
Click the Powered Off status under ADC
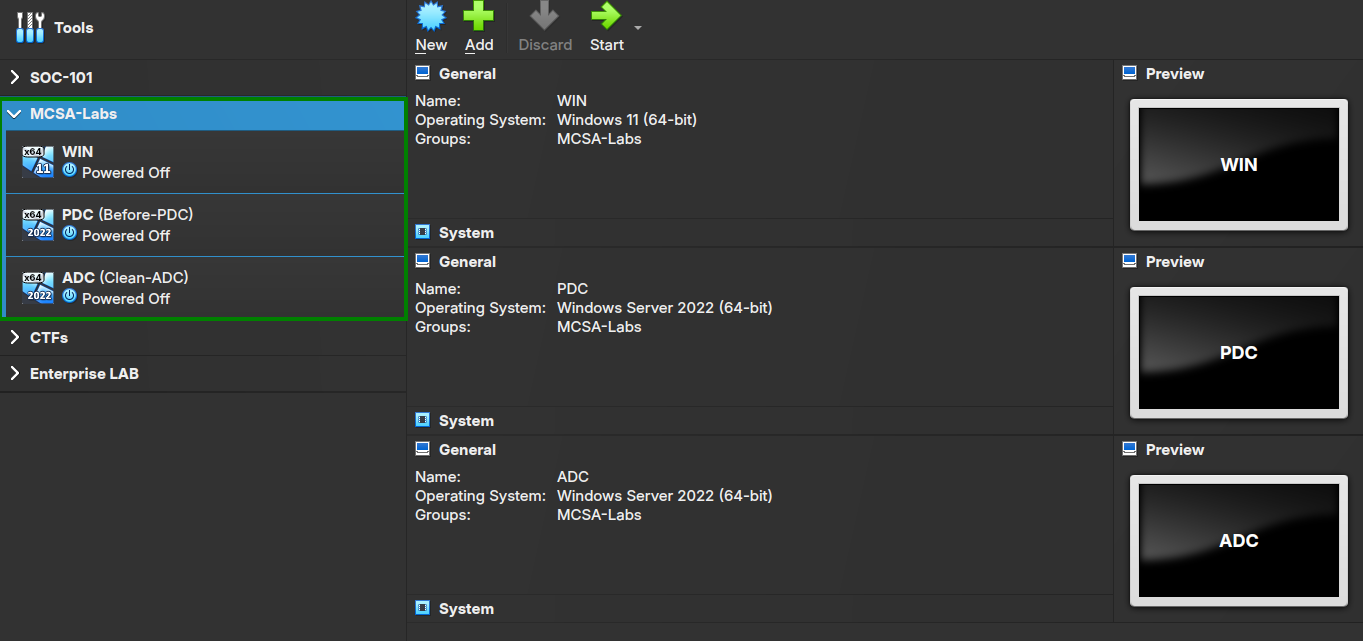126,299
